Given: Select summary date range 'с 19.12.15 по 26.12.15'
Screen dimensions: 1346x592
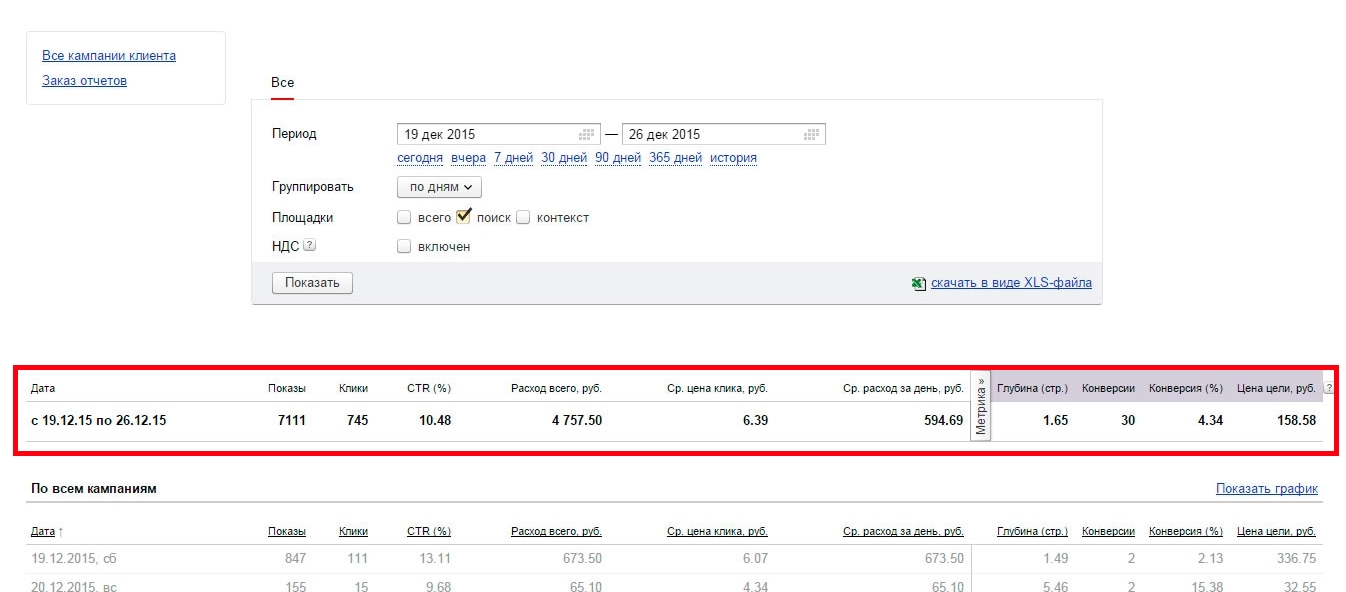Looking at the screenshot, I should (98, 421).
